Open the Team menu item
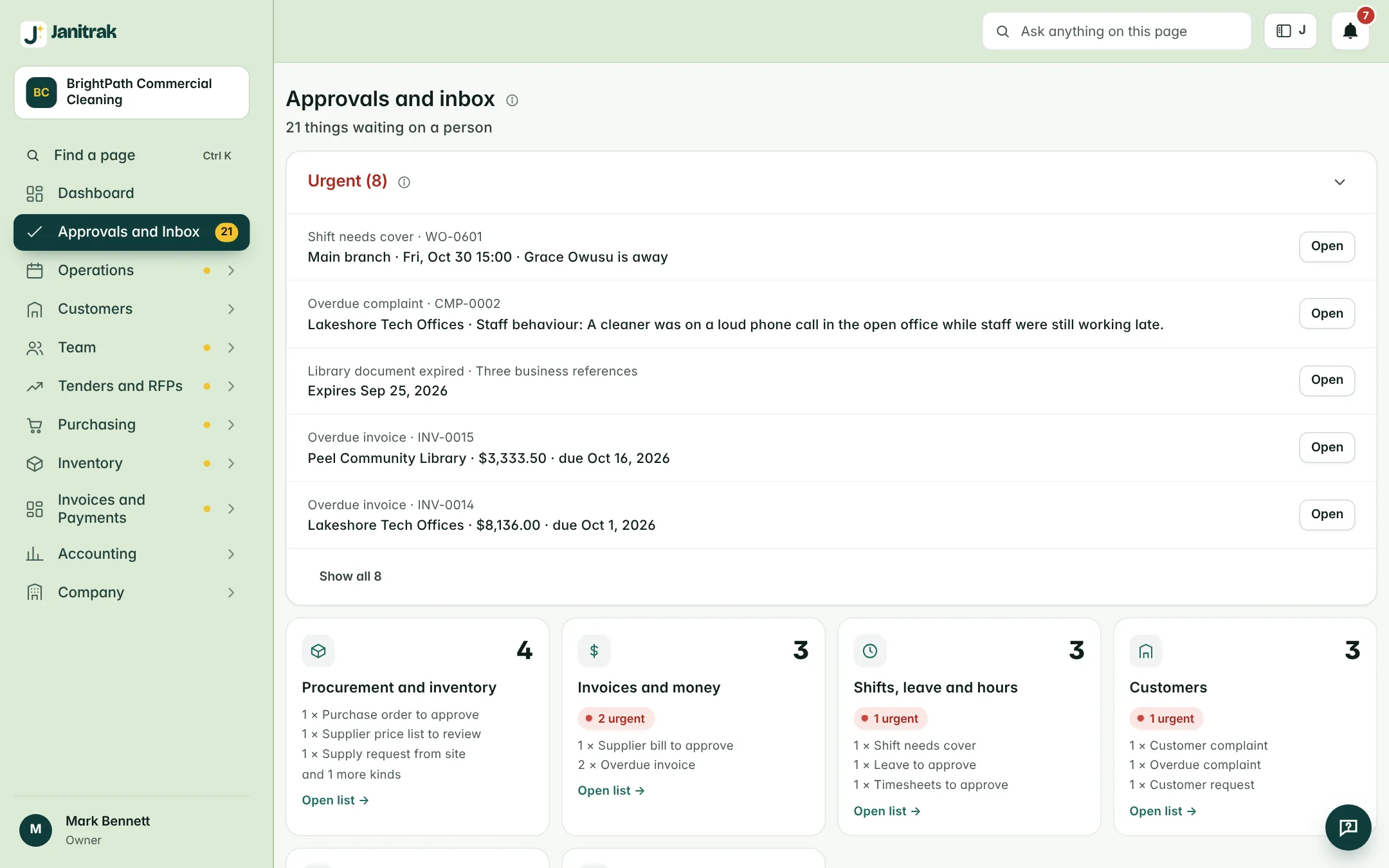The height and width of the screenshot is (868, 1389). point(131,348)
